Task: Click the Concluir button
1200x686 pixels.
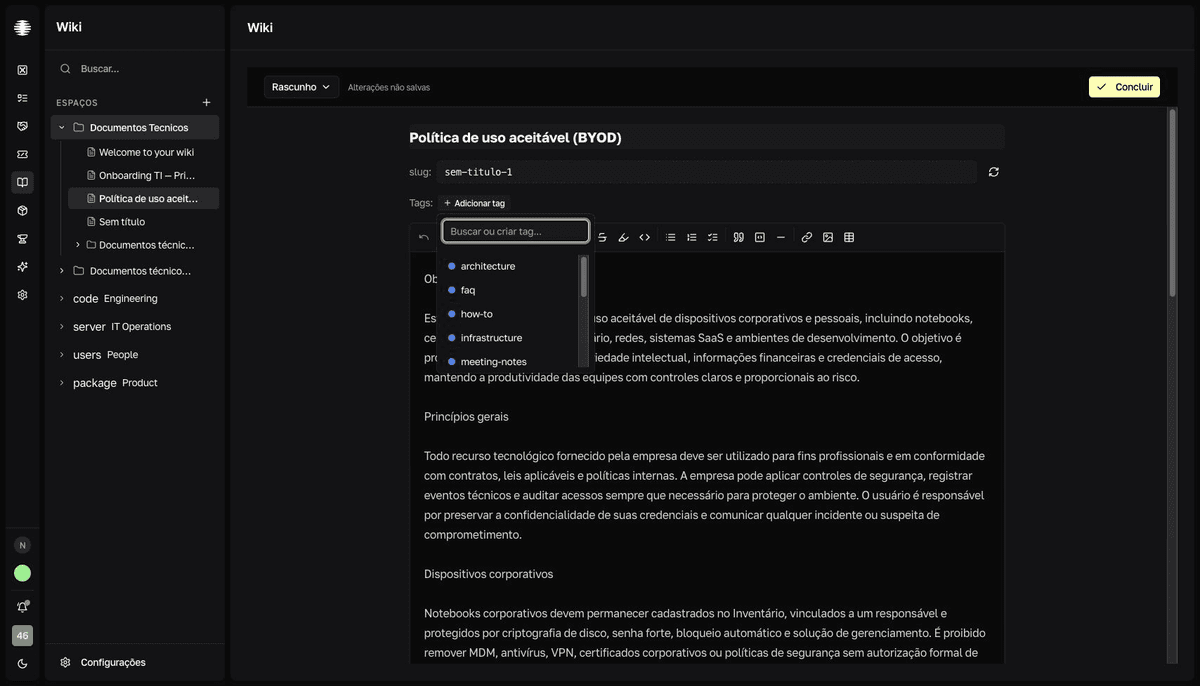Action: [x=1124, y=87]
